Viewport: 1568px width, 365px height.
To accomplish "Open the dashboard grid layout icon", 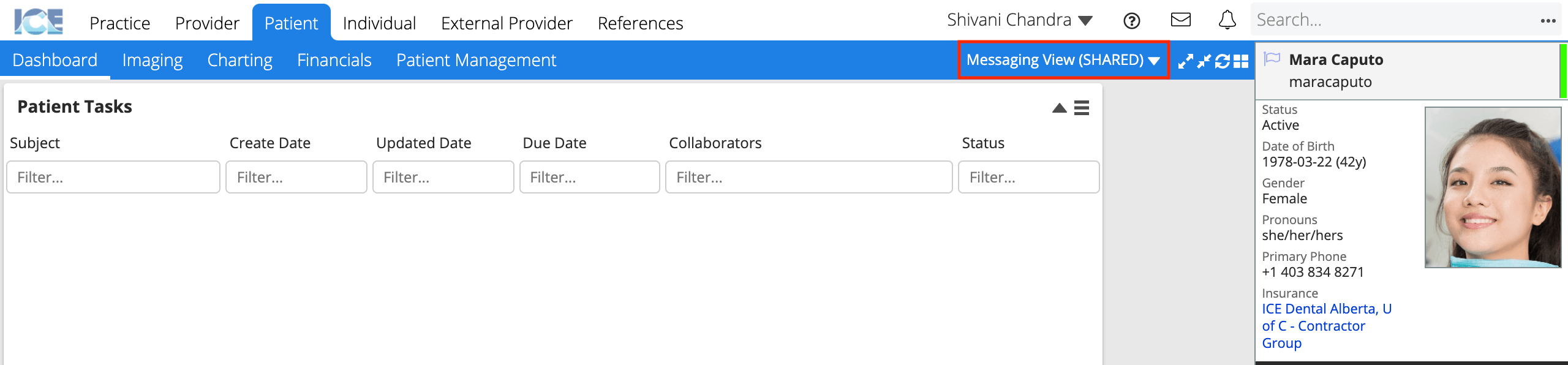I will [x=1241, y=61].
